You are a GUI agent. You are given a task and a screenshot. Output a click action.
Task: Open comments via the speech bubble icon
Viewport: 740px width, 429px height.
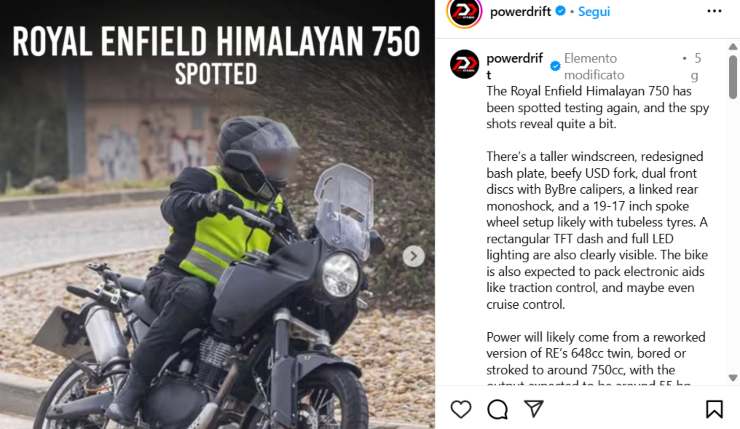pos(497,409)
